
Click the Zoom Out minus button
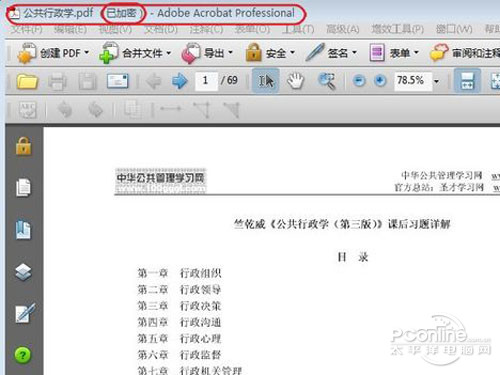point(359,81)
